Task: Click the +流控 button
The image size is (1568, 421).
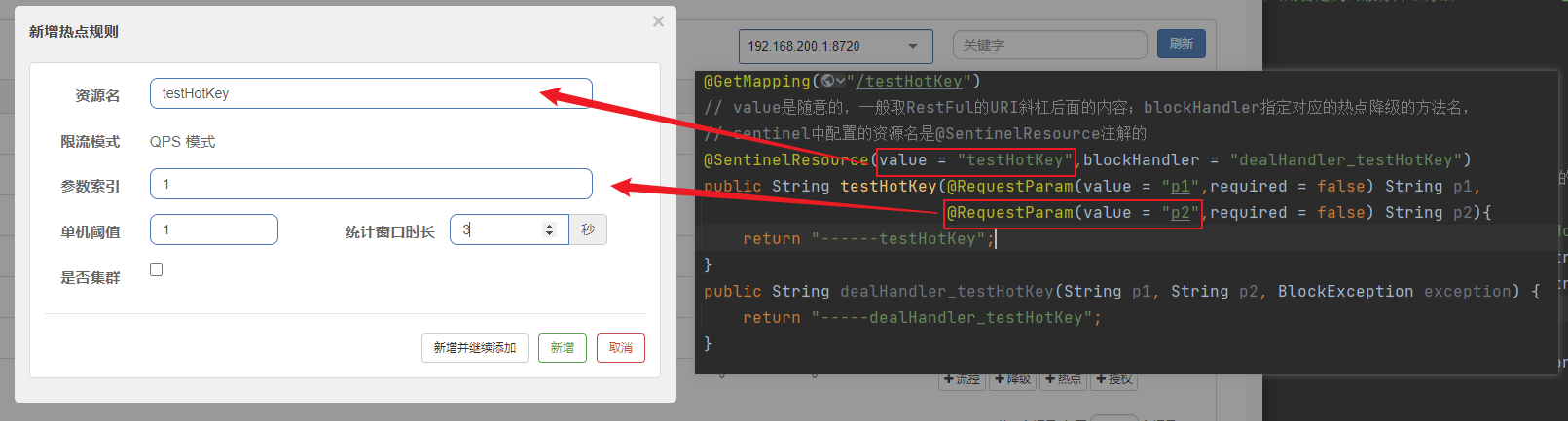Action: (x=962, y=380)
